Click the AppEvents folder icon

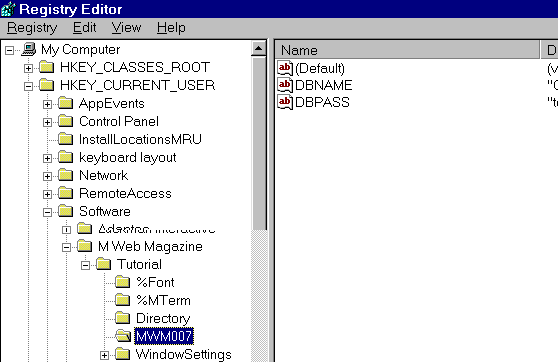pyautogui.click(x=65, y=103)
